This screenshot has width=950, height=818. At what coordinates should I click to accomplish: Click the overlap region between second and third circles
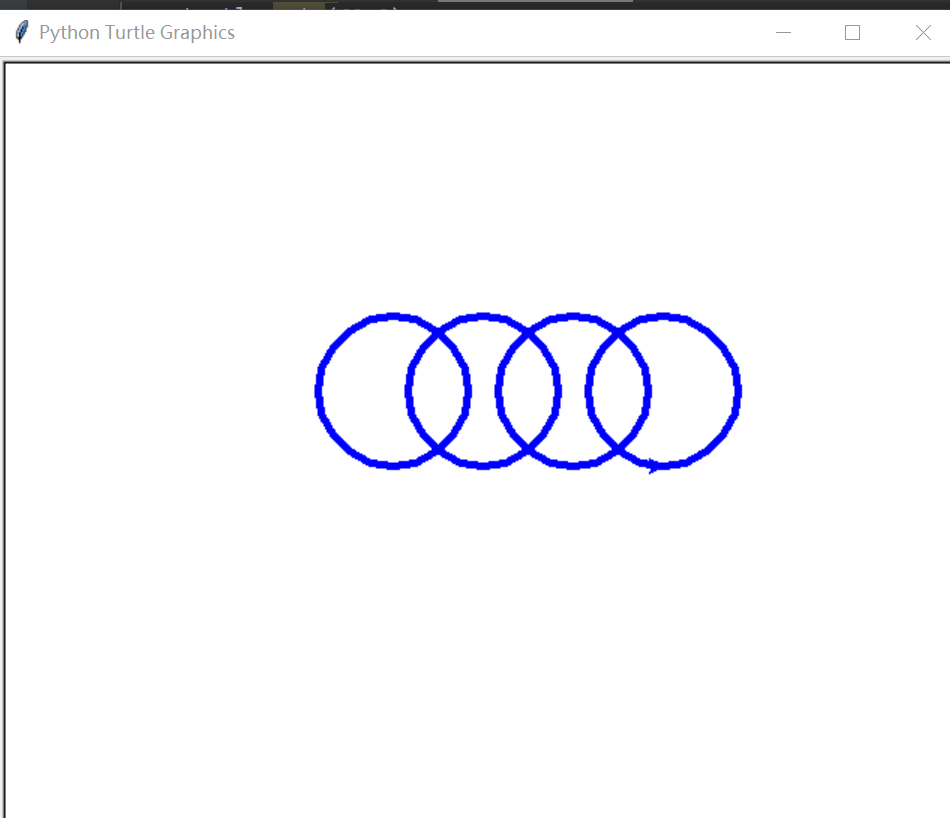pos(528,391)
